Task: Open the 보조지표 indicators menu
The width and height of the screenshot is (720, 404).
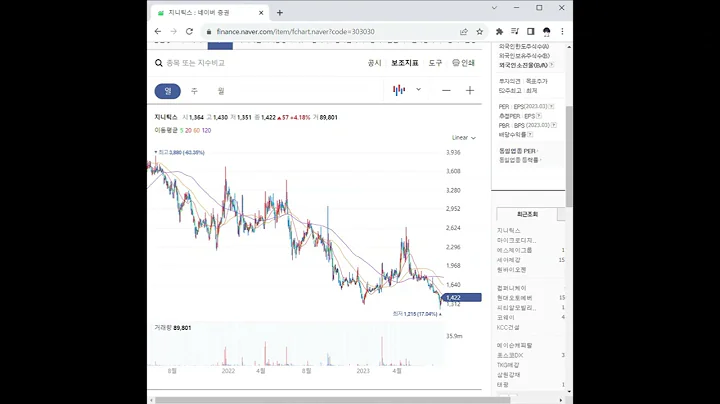Action: coord(405,63)
